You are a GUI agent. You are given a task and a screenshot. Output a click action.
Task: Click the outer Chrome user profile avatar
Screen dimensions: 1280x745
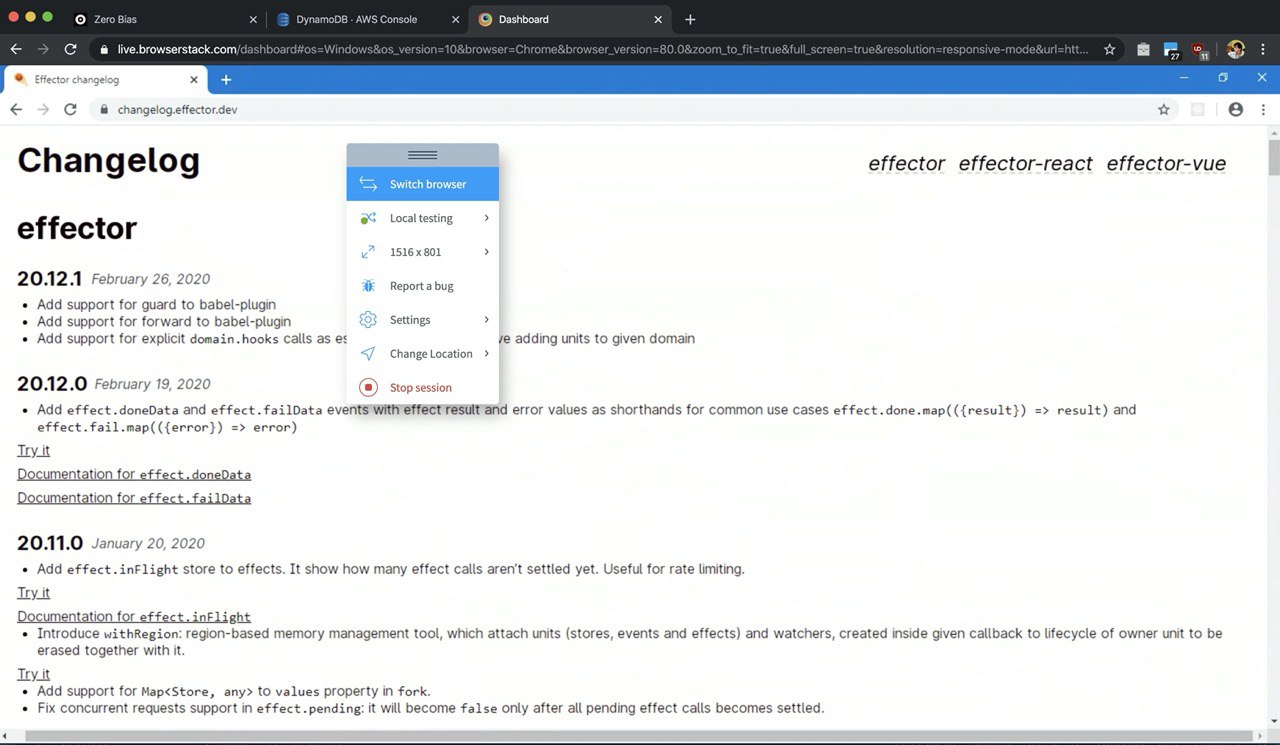point(1236,49)
